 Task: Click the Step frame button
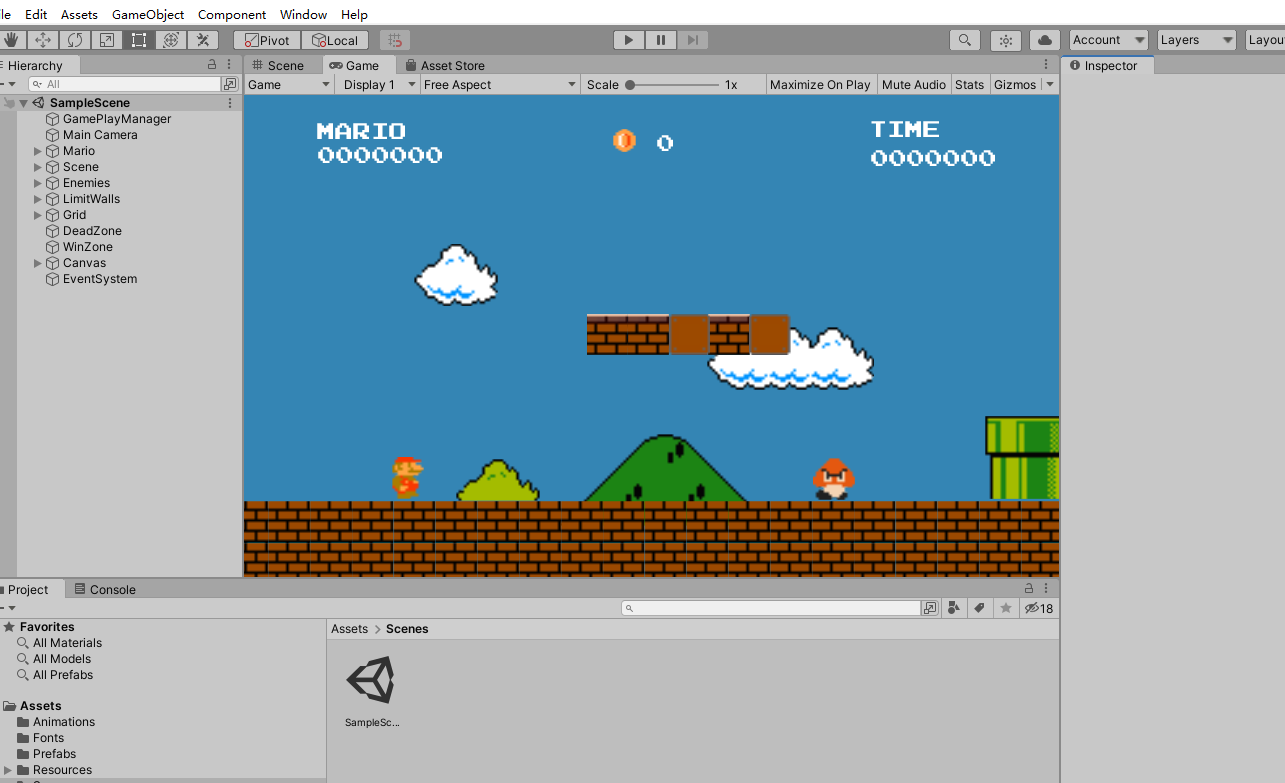pos(693,40)
